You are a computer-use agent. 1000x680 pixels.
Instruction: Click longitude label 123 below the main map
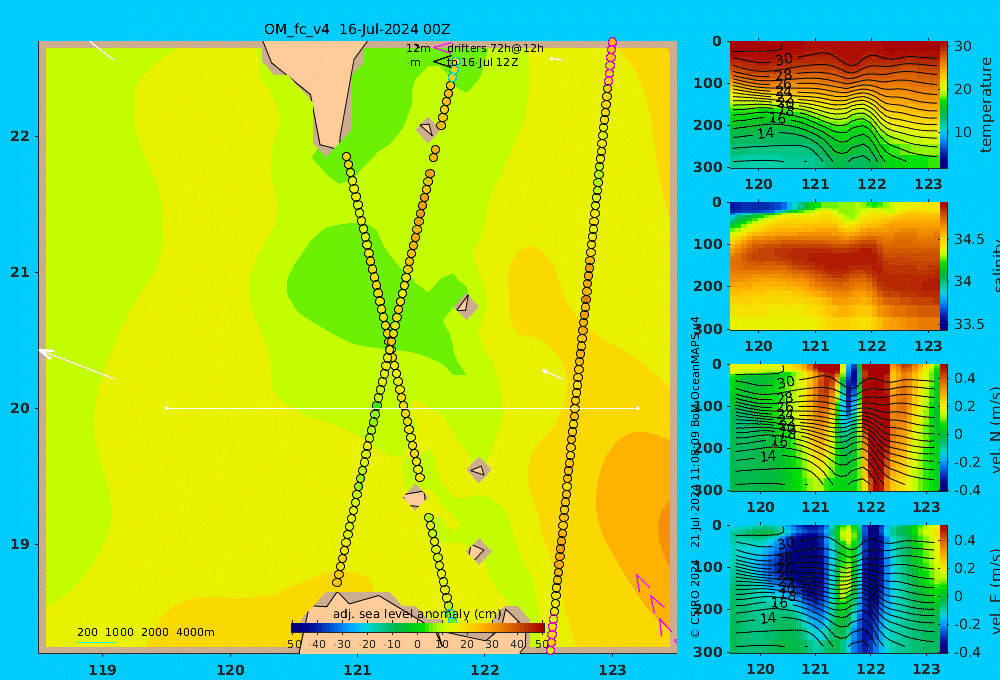[x=613, y=670]
